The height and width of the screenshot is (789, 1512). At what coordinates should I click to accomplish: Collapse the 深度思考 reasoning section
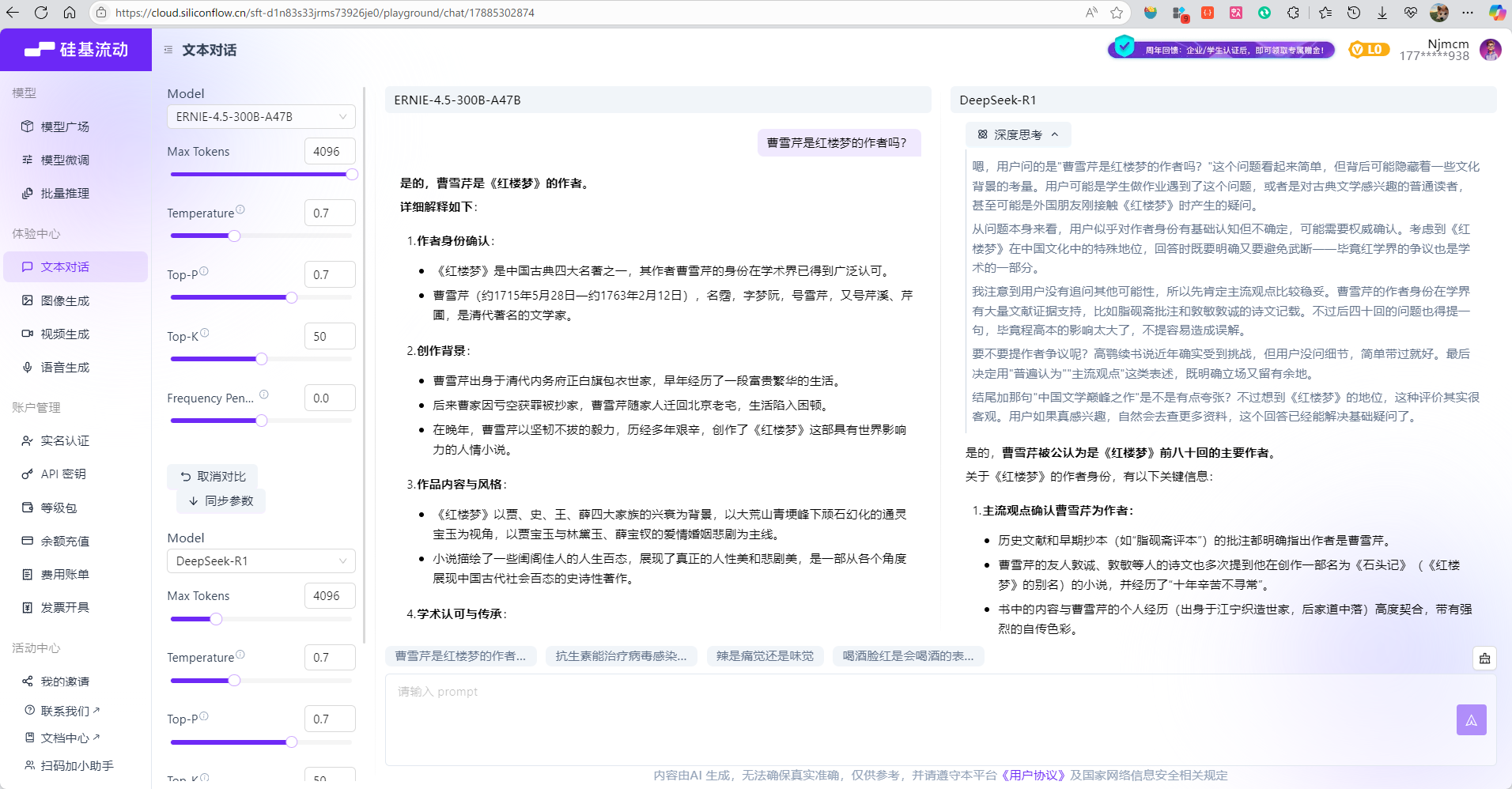1018,134
